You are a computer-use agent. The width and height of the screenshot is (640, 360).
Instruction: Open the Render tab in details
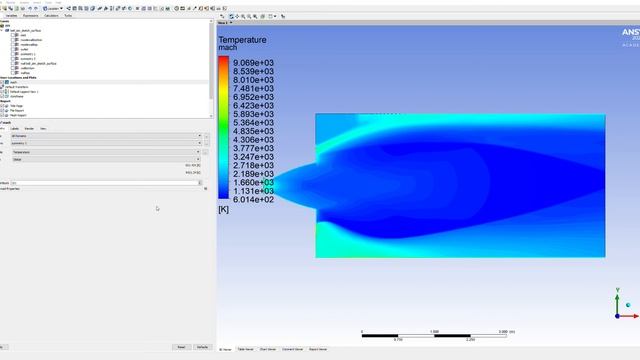29,129
